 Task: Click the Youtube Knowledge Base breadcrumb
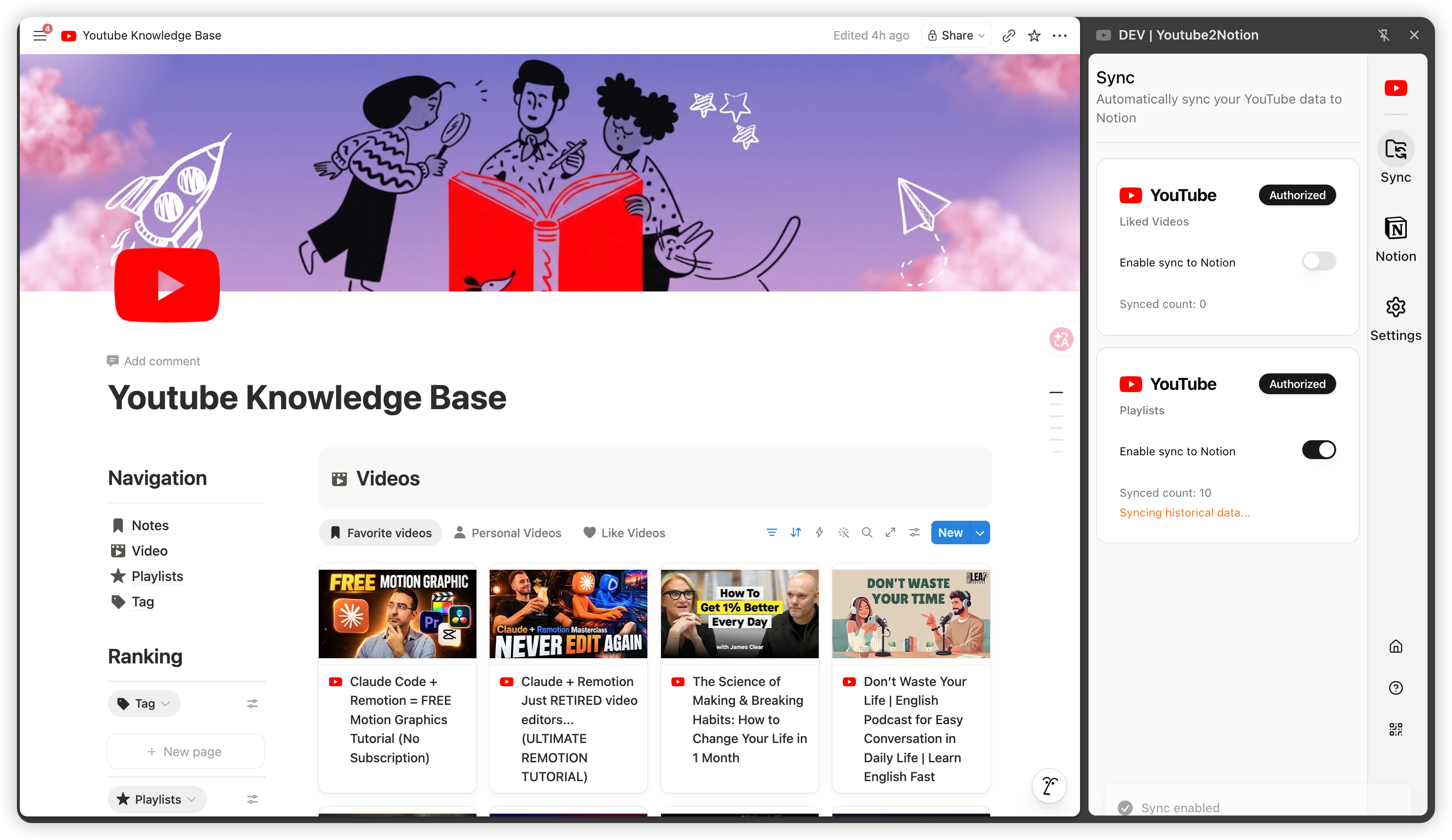pos(142,36)
